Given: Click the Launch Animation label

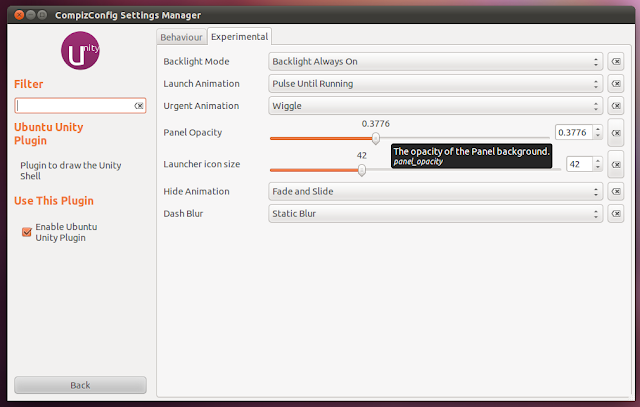Looking at the screenshot, I should [x=201, y=84].
